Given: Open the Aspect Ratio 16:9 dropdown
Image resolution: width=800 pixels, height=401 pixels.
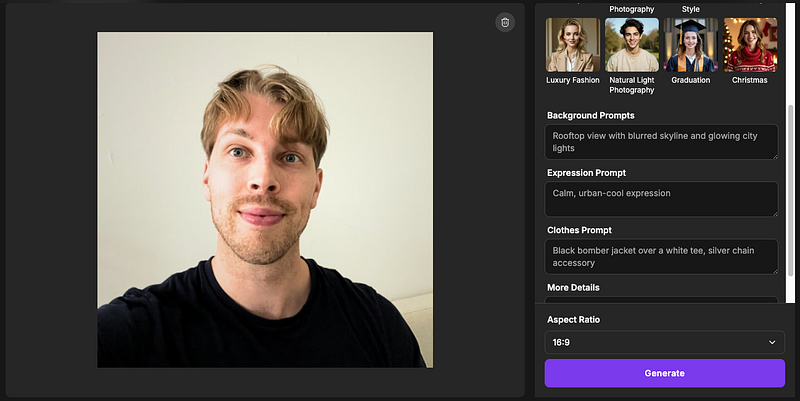Looking at the screenshot, I should (x=664, y=342).
